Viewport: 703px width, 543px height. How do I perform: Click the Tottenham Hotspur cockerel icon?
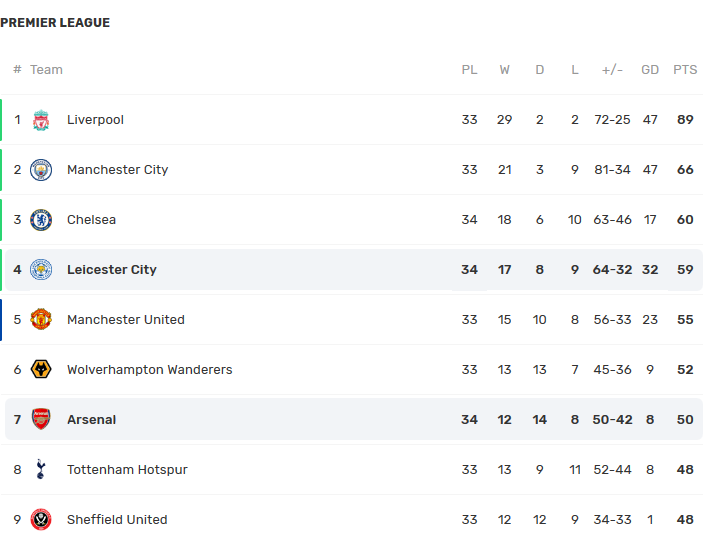pyautogui.click(x=41, y=470)
